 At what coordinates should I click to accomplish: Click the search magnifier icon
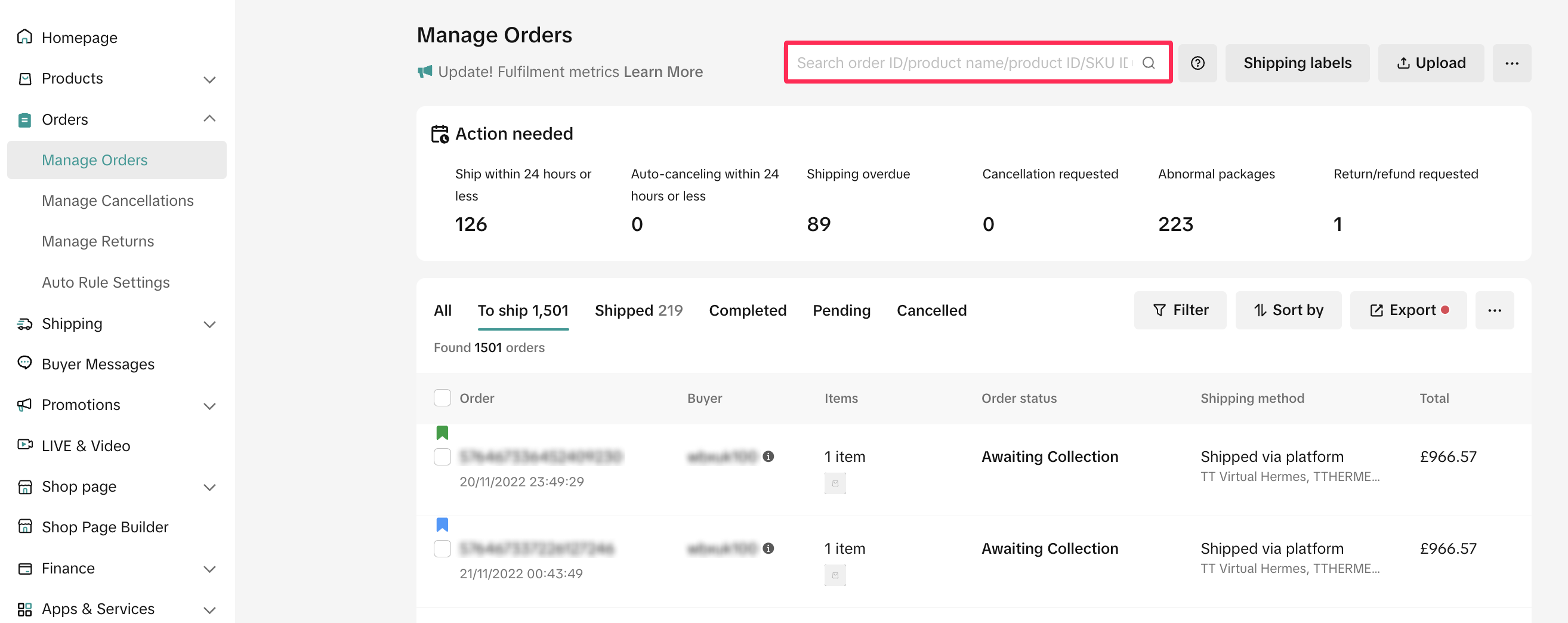(1148, 63)
